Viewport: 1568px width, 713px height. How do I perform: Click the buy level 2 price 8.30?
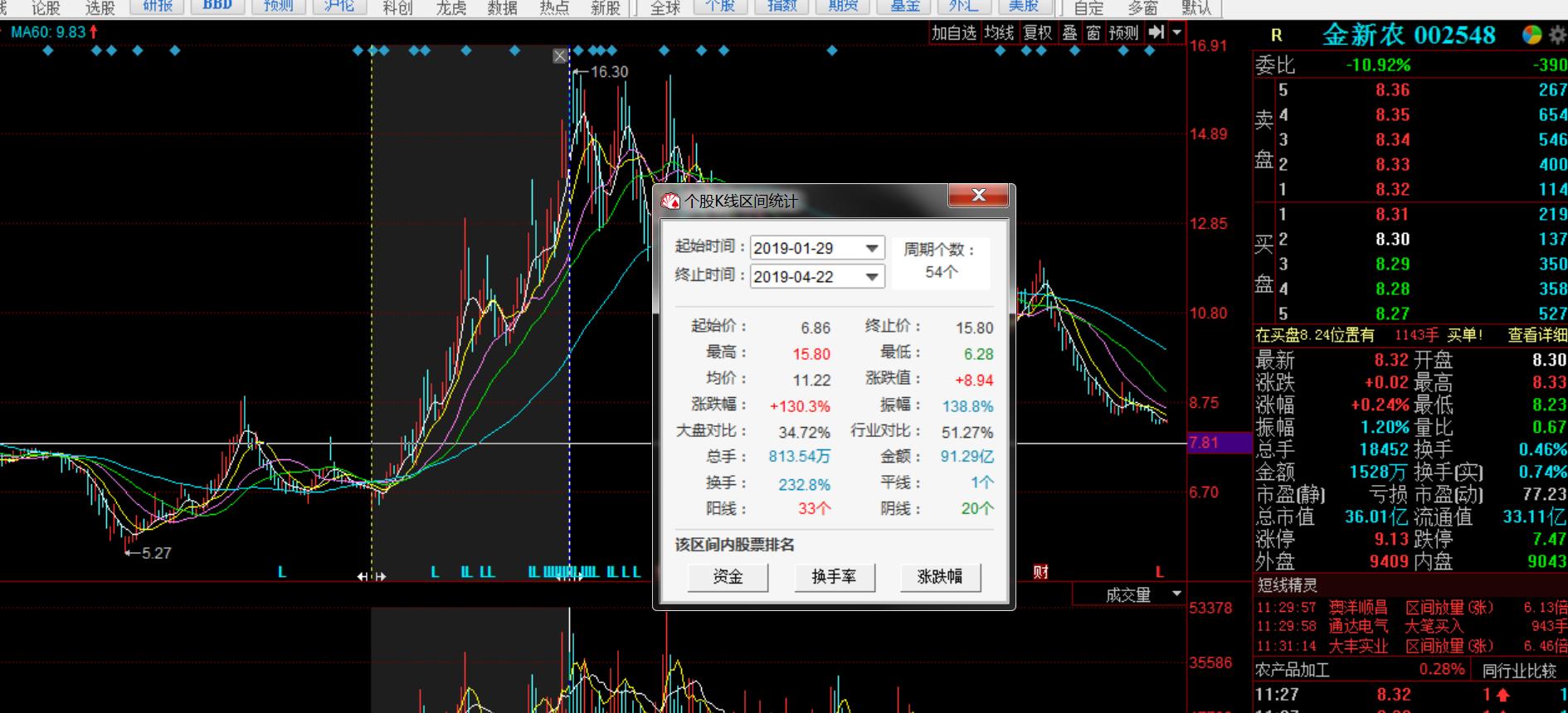point(1392,240)
